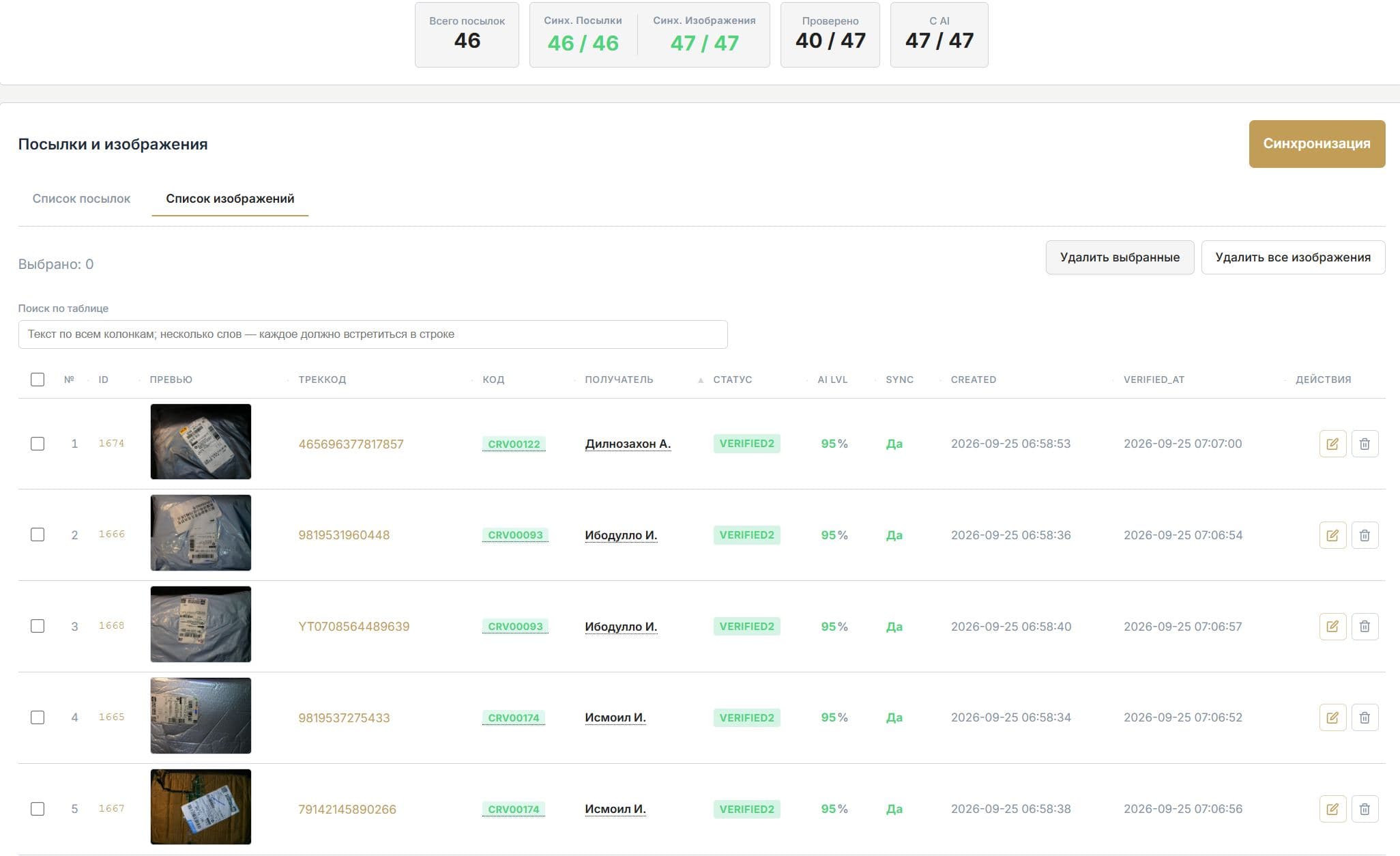Edit image row with ID 1667
Screen dimensions: 1400x856
[x=1332, y=809]
